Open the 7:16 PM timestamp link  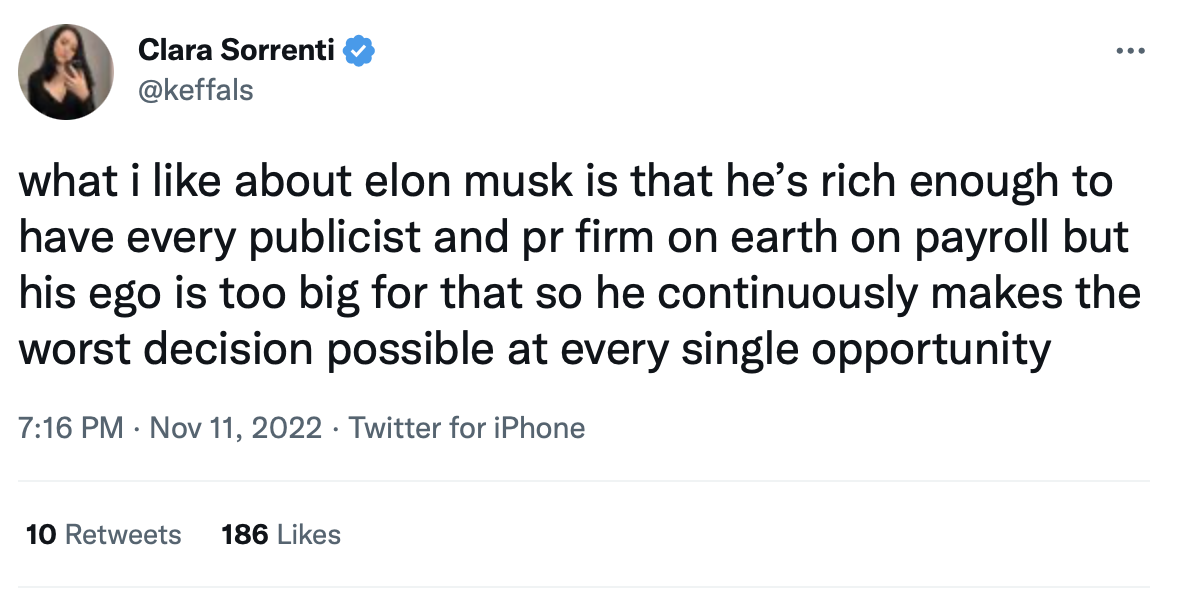pos(71,428)
